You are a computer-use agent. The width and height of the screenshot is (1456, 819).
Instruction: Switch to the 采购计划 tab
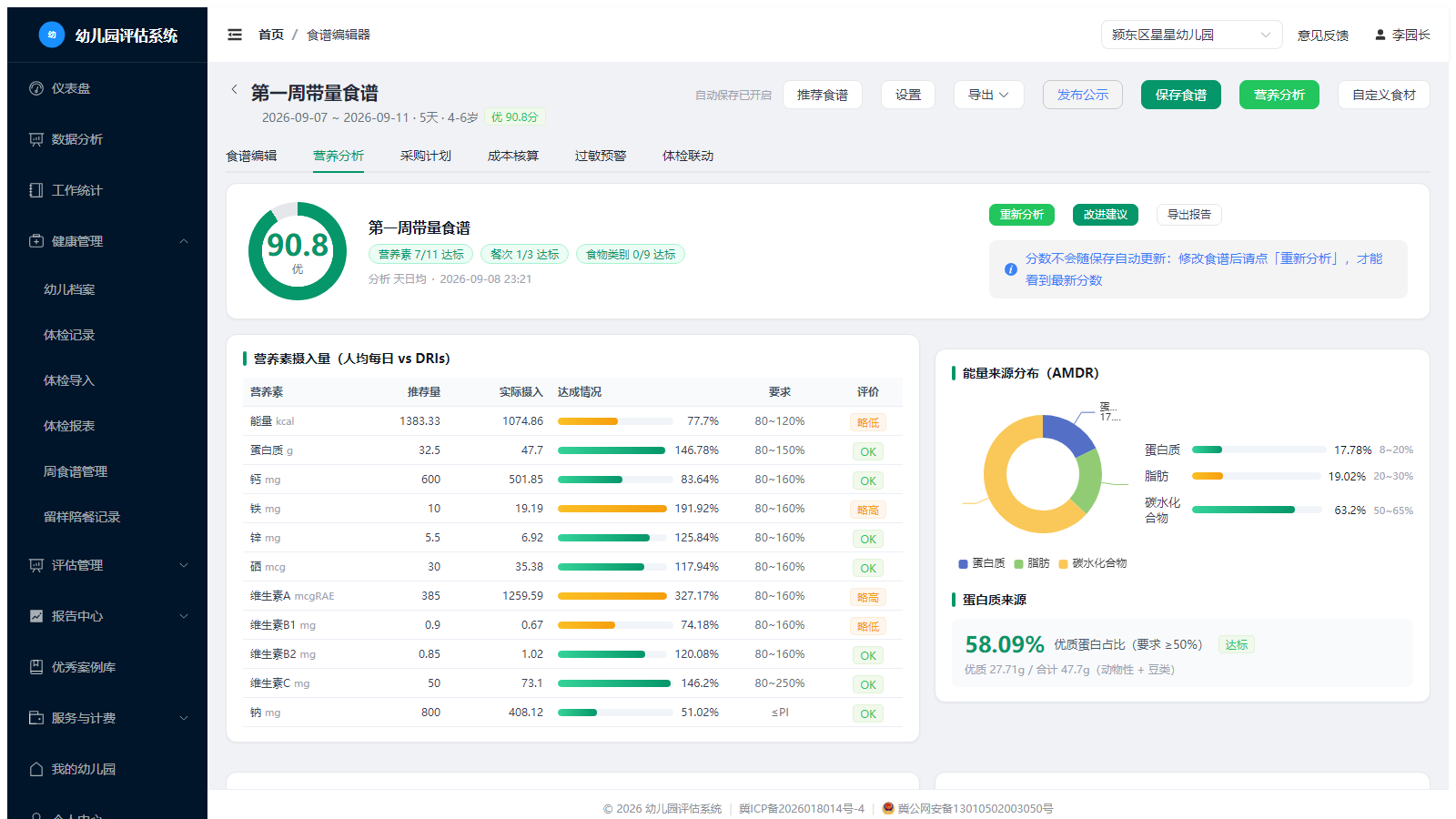tap(426, 156)
